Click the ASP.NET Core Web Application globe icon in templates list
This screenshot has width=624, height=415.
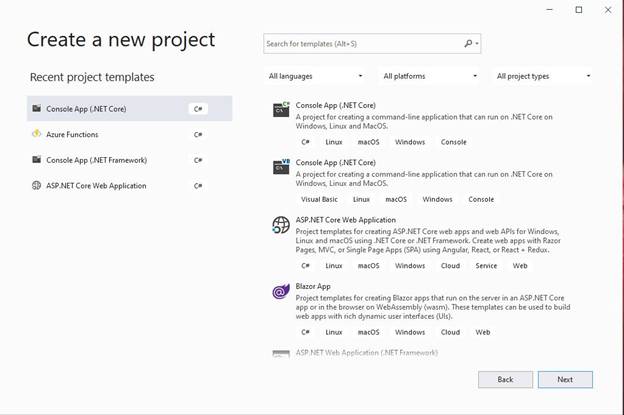click(x=281, y=225)
